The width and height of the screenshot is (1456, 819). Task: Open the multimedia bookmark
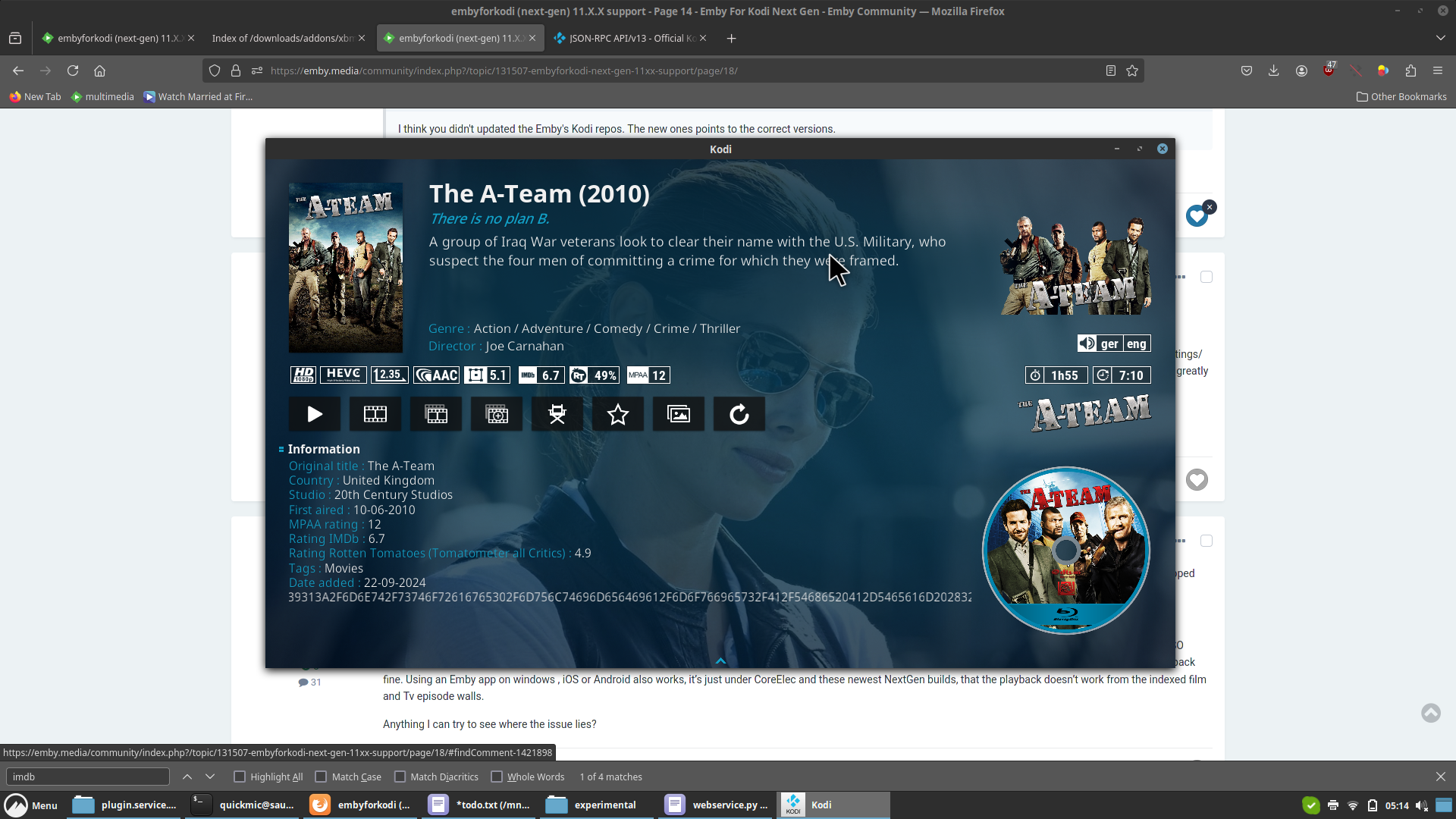tap(102, 96)
